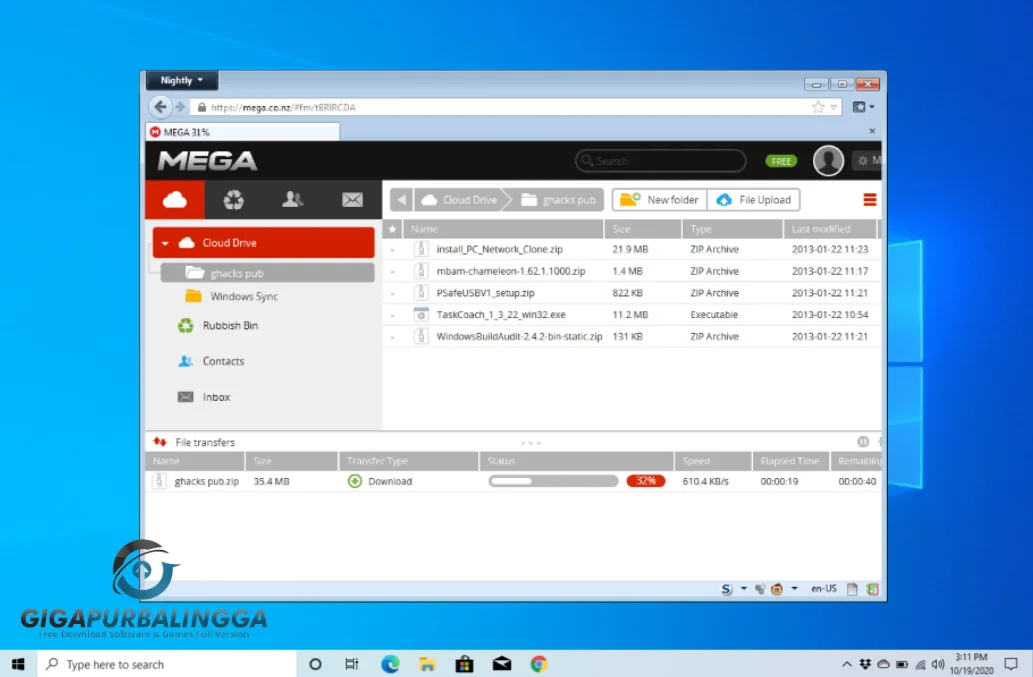Open the Nightly browser menu dropdown
Viewport: 1033px width, 677px height.
181,80
